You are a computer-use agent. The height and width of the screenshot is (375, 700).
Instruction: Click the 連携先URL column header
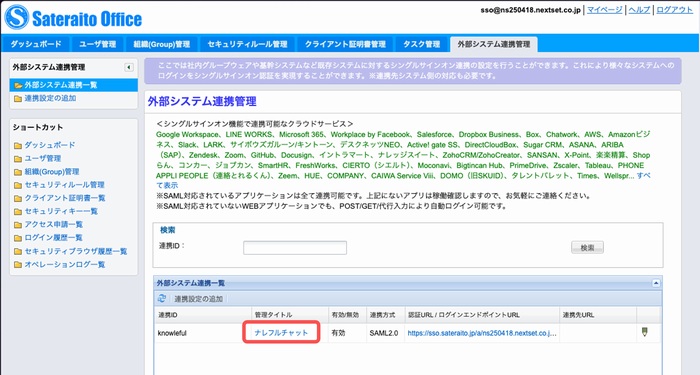(x=598, y=315)
